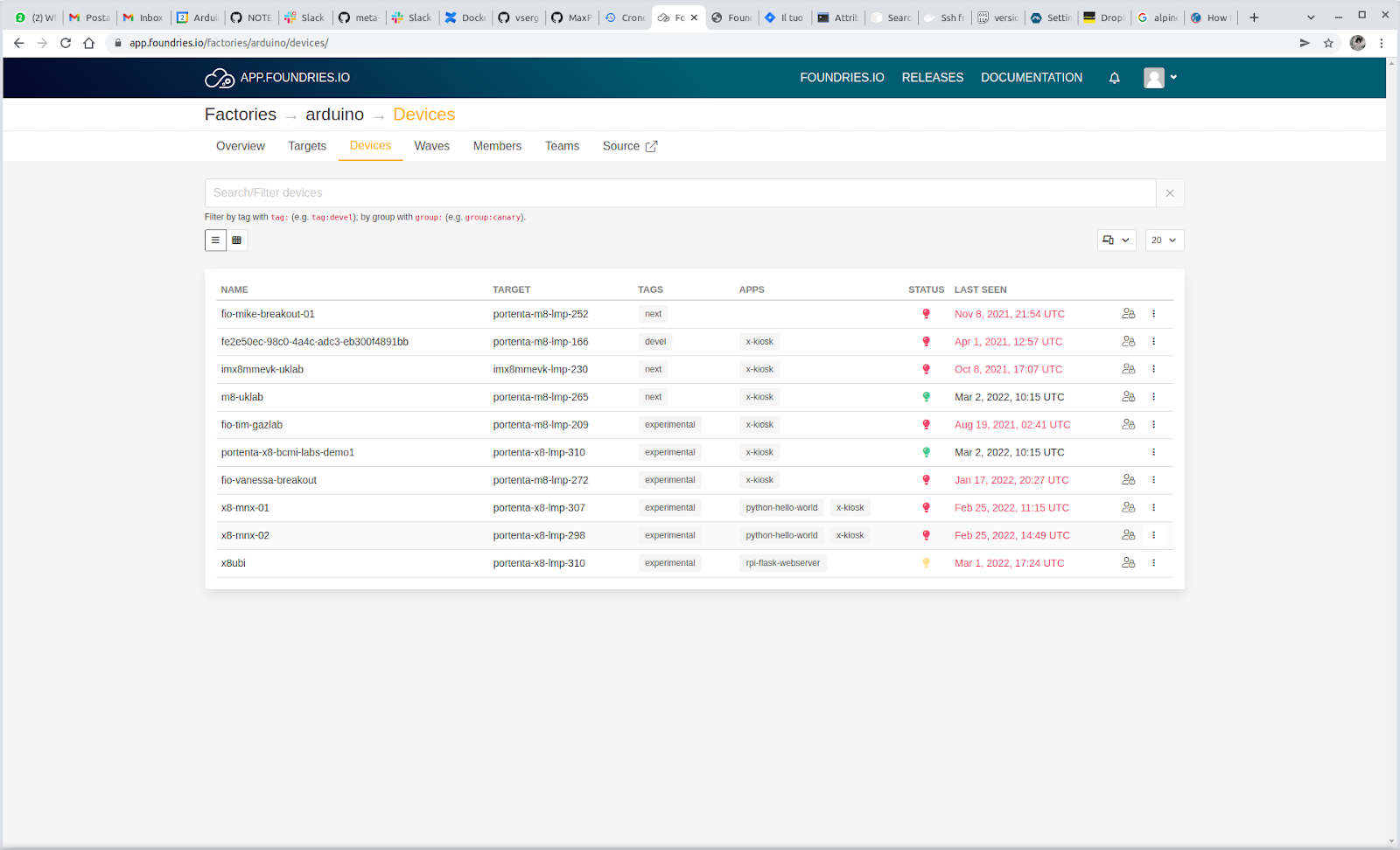Click the browser home button
1400x850 pixels.
[88, 43]
